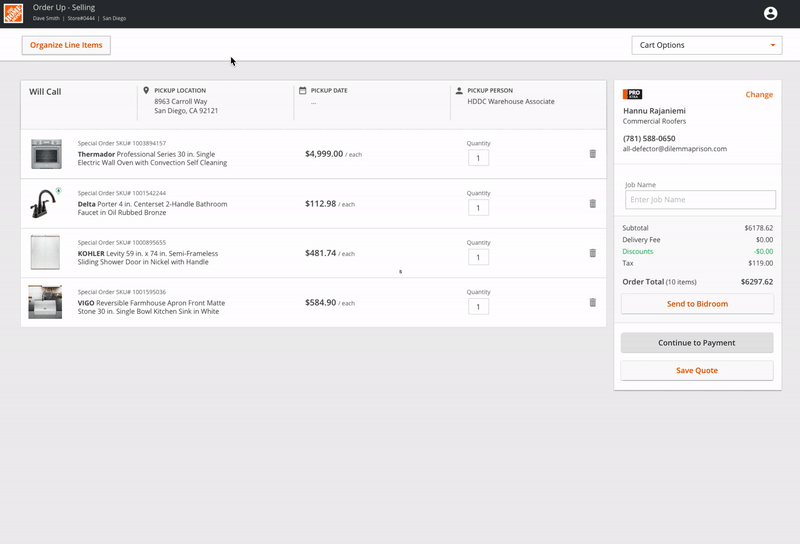Click SKU# 1001542244 text
Screen dimensions: 800x544
(x=122, y=193)
